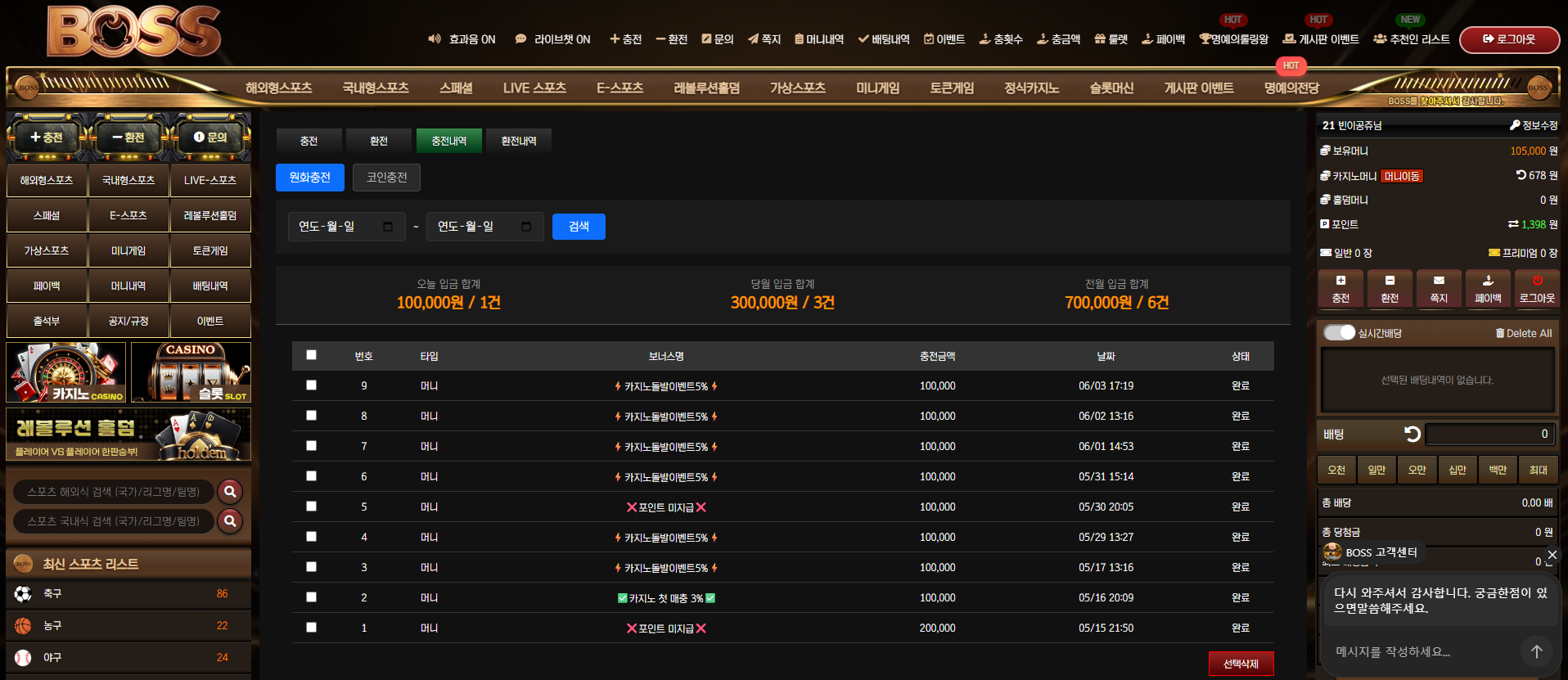The height and width of the screenshot is (680, 1568).
Task: Open the start date picker calendar
Action: pos(388,227)
